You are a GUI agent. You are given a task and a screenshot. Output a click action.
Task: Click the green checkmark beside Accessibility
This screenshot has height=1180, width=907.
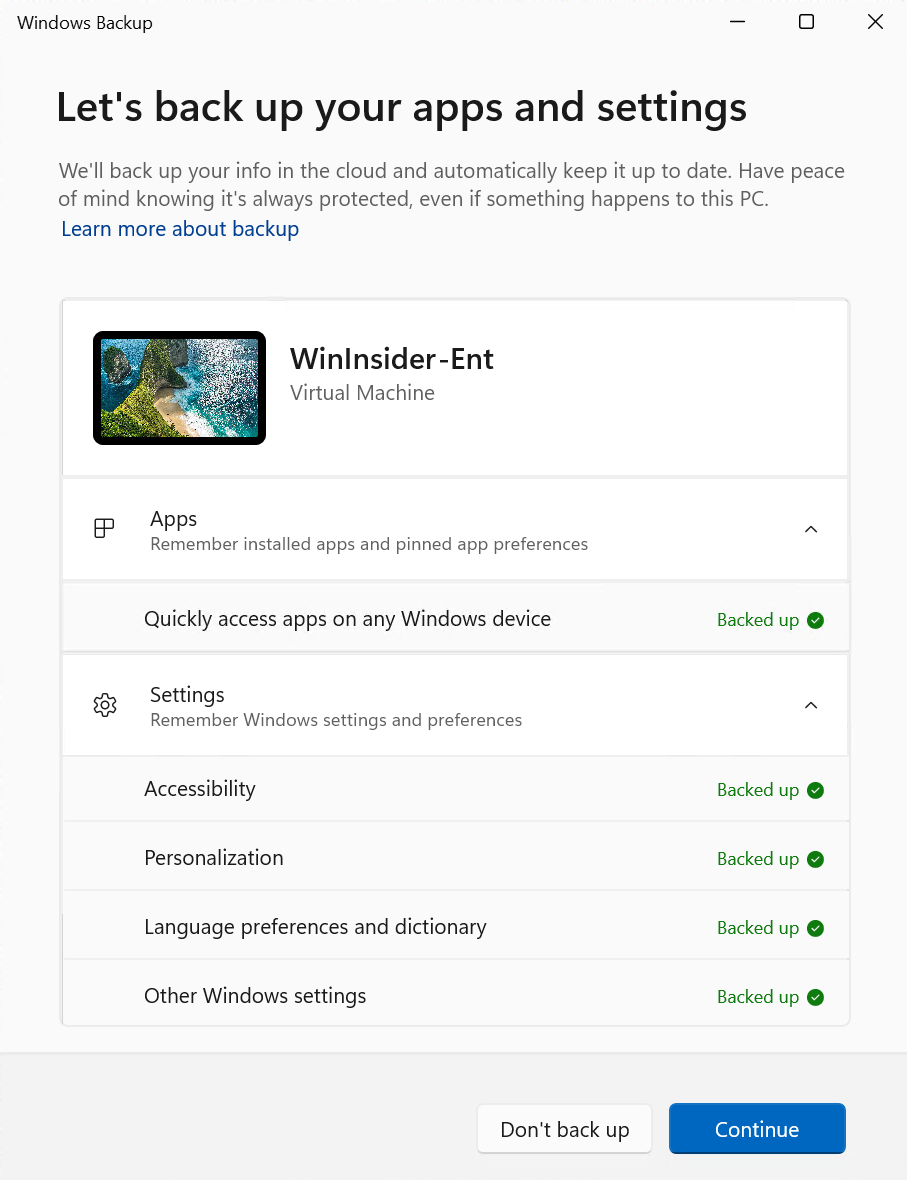[x=815, y=790]
